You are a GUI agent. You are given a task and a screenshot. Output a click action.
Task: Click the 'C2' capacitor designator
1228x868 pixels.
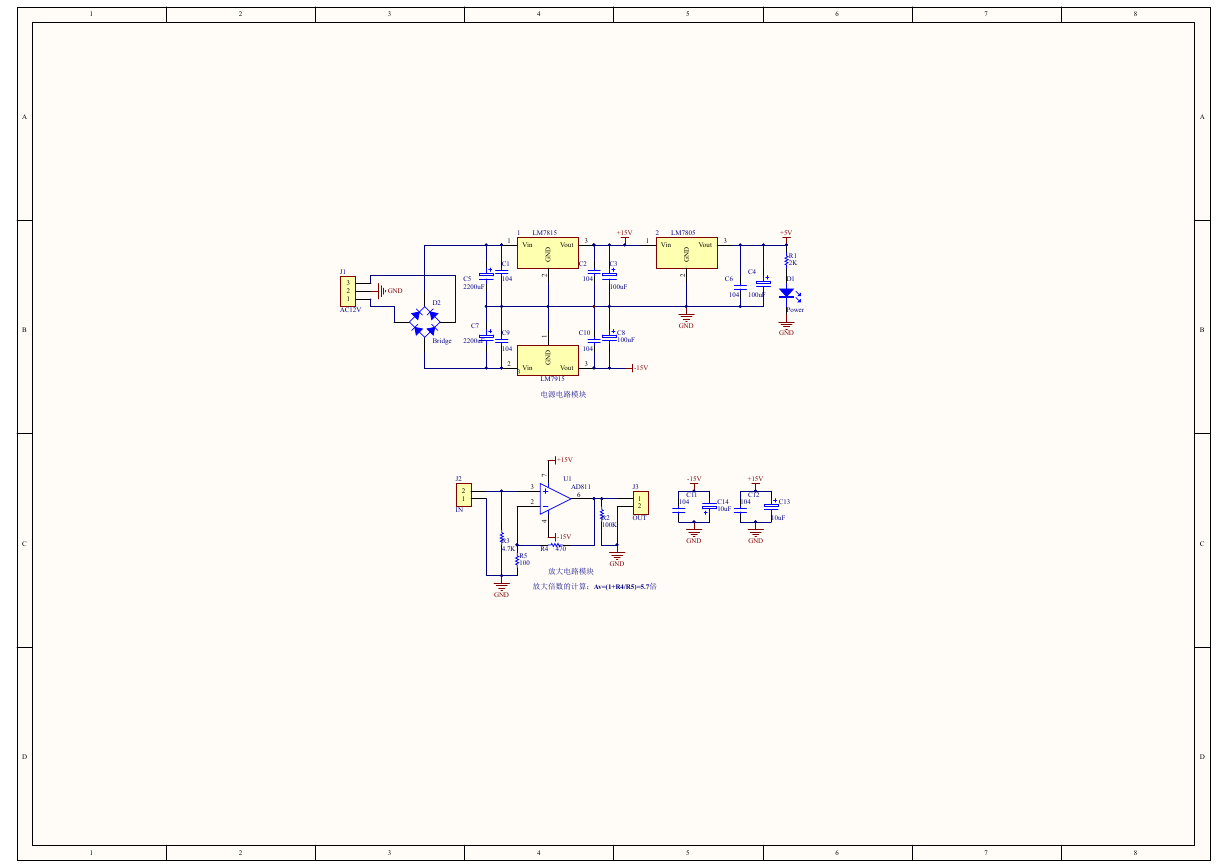(x=583, y=264)
